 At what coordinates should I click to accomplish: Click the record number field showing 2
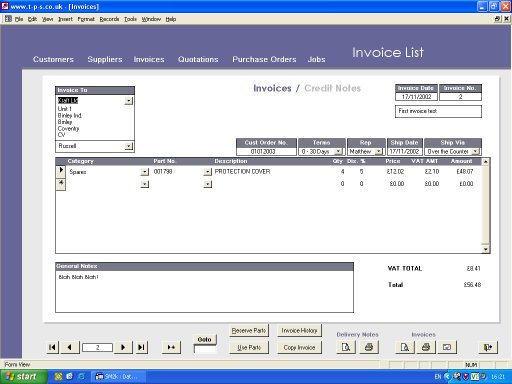pos(97,347)
